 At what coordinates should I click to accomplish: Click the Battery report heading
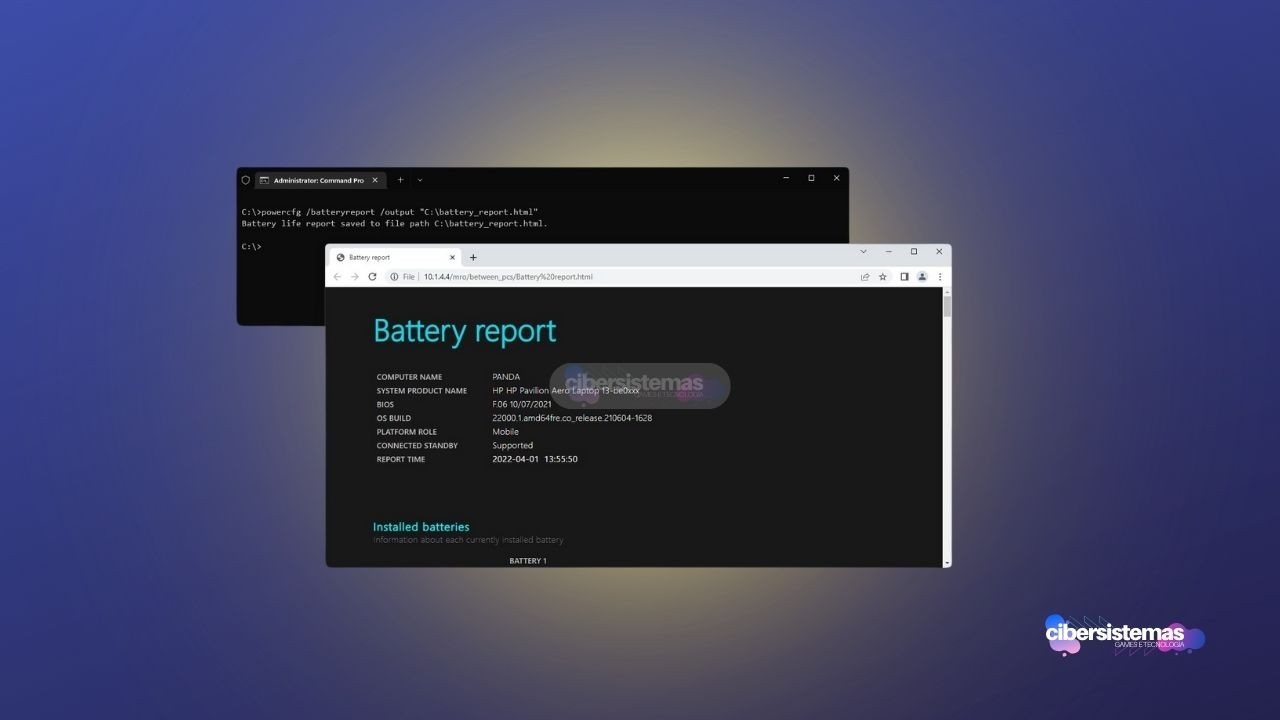coord(465,331)
